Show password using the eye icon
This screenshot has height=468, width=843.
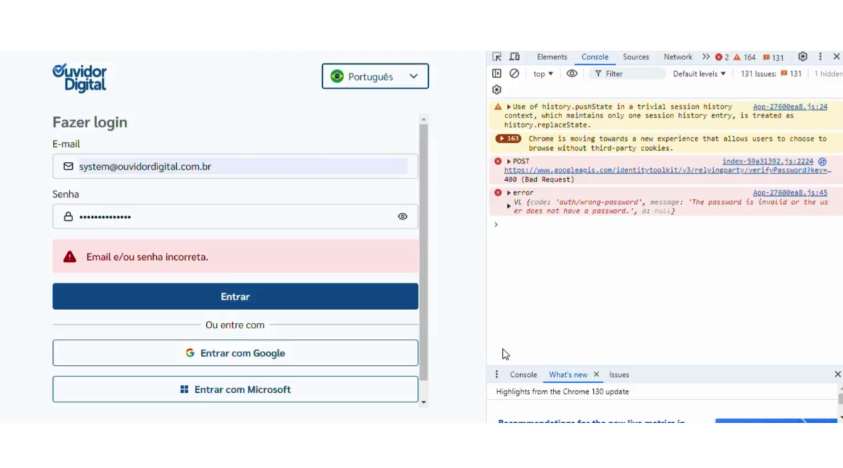(402, 216)
